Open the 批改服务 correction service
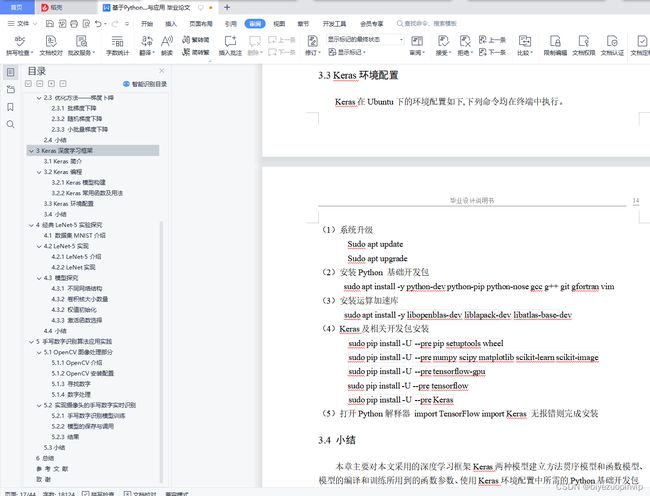Image resolution: width=650 pixels, height=496 pixels. (81, 45)
